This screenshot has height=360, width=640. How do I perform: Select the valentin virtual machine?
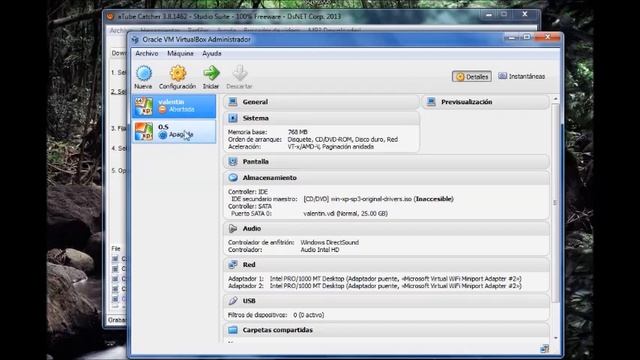pos(174,106)
